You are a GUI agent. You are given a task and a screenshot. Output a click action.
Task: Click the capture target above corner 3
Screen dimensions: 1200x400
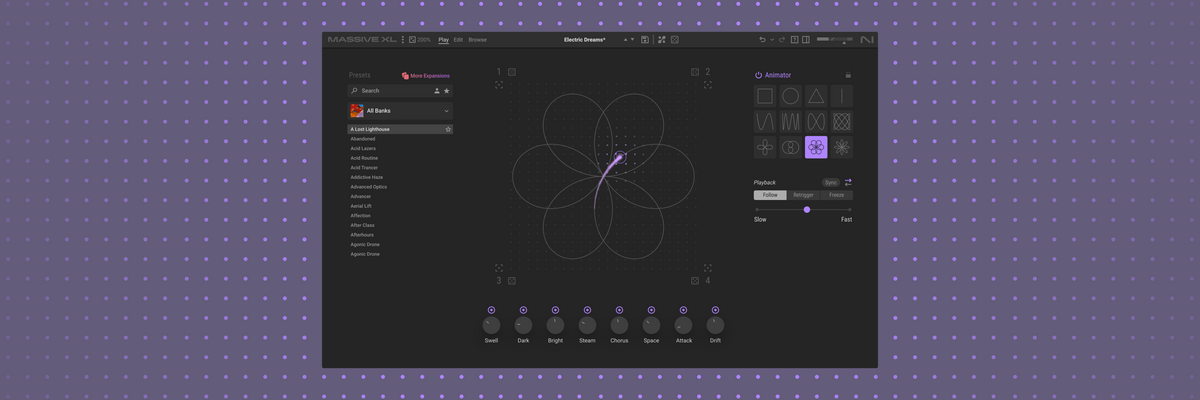[499, 268]
